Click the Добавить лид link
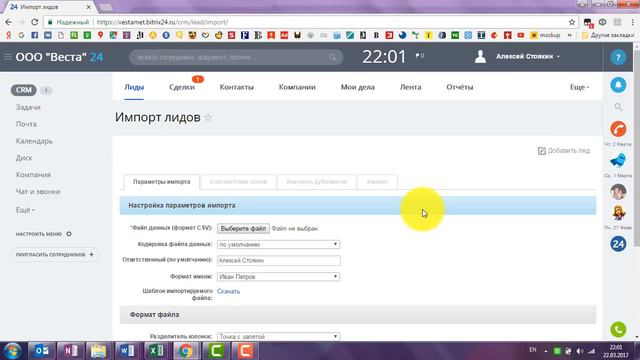Image resolution: width=640 pixels, height=360 pixels. coord(564,151)
